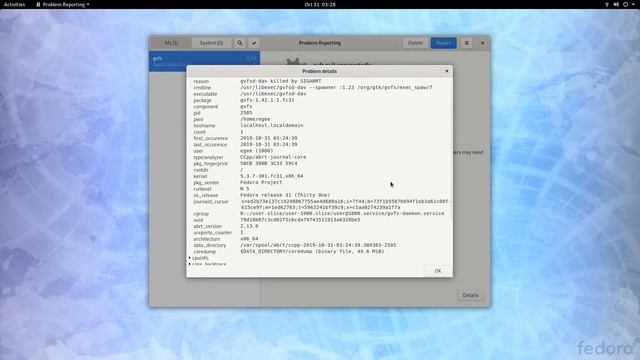Open the Problem Reporting app menu
The width and height of the screenshot is (640, 360).
pyautogui.click(x=62, y=4)
